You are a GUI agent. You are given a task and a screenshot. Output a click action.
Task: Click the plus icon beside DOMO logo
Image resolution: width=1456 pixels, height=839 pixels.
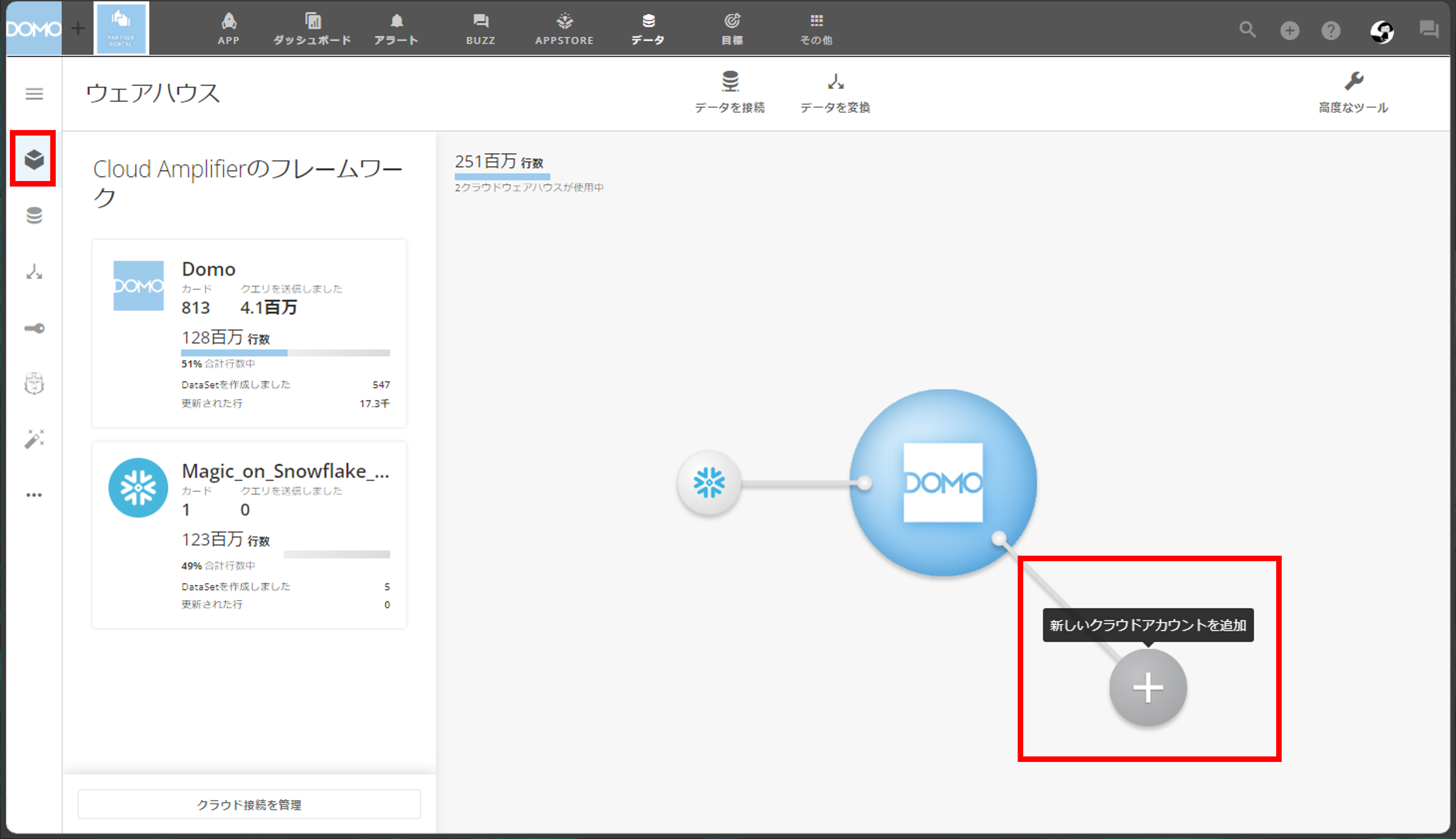coord(78,28)
